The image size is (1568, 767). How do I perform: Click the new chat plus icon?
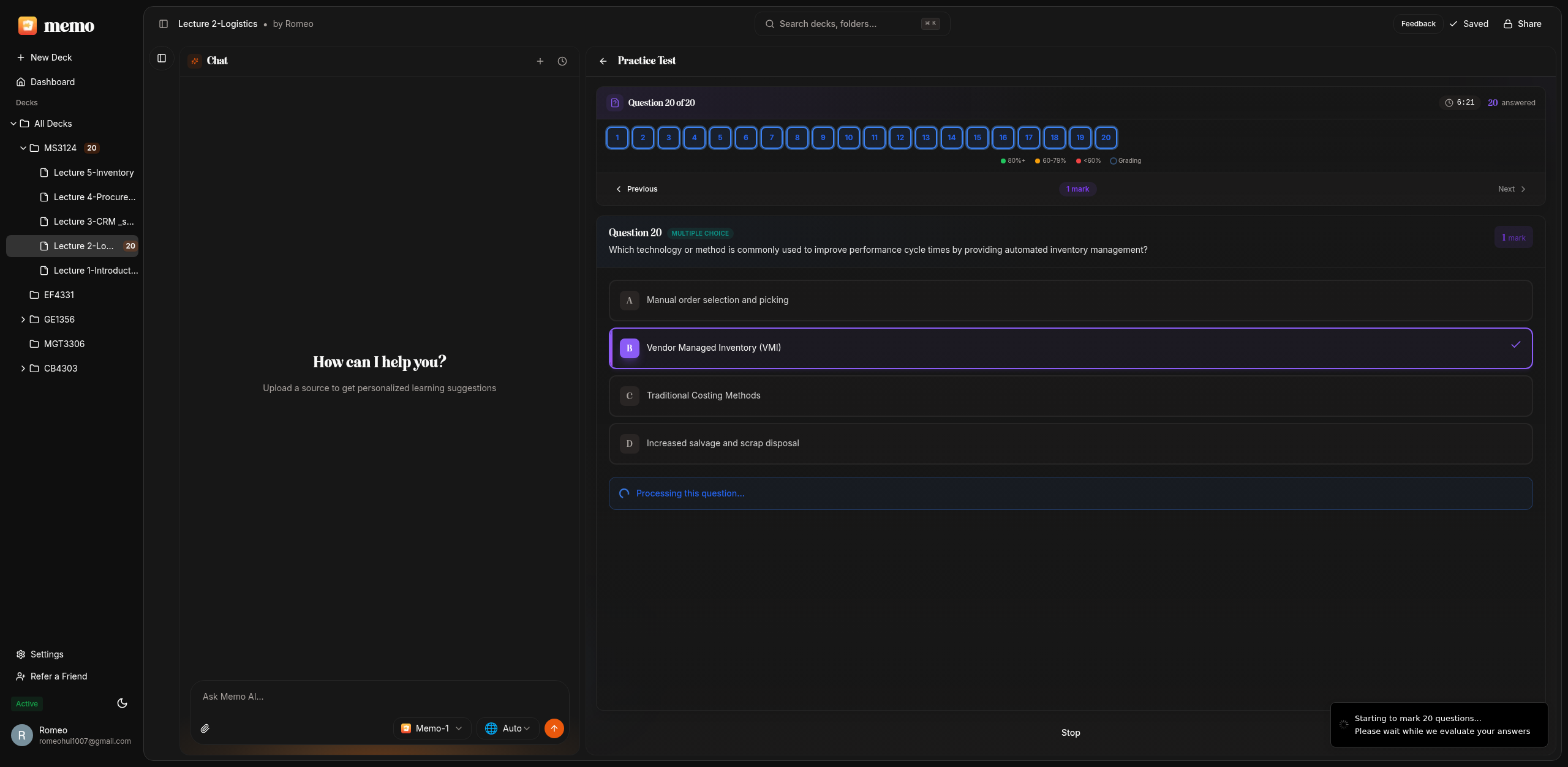tap(540, 61)
